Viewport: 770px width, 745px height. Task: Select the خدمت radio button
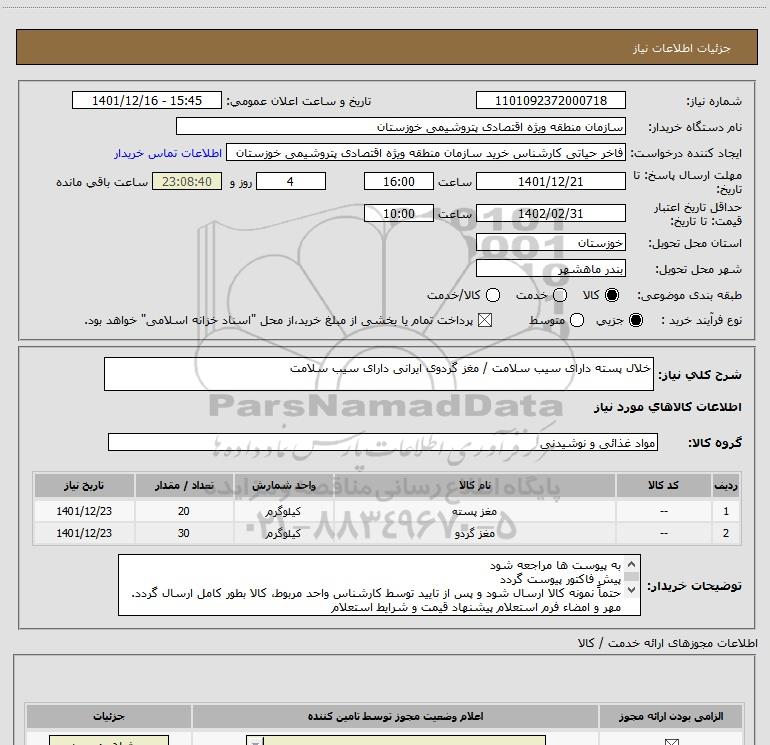560,295
